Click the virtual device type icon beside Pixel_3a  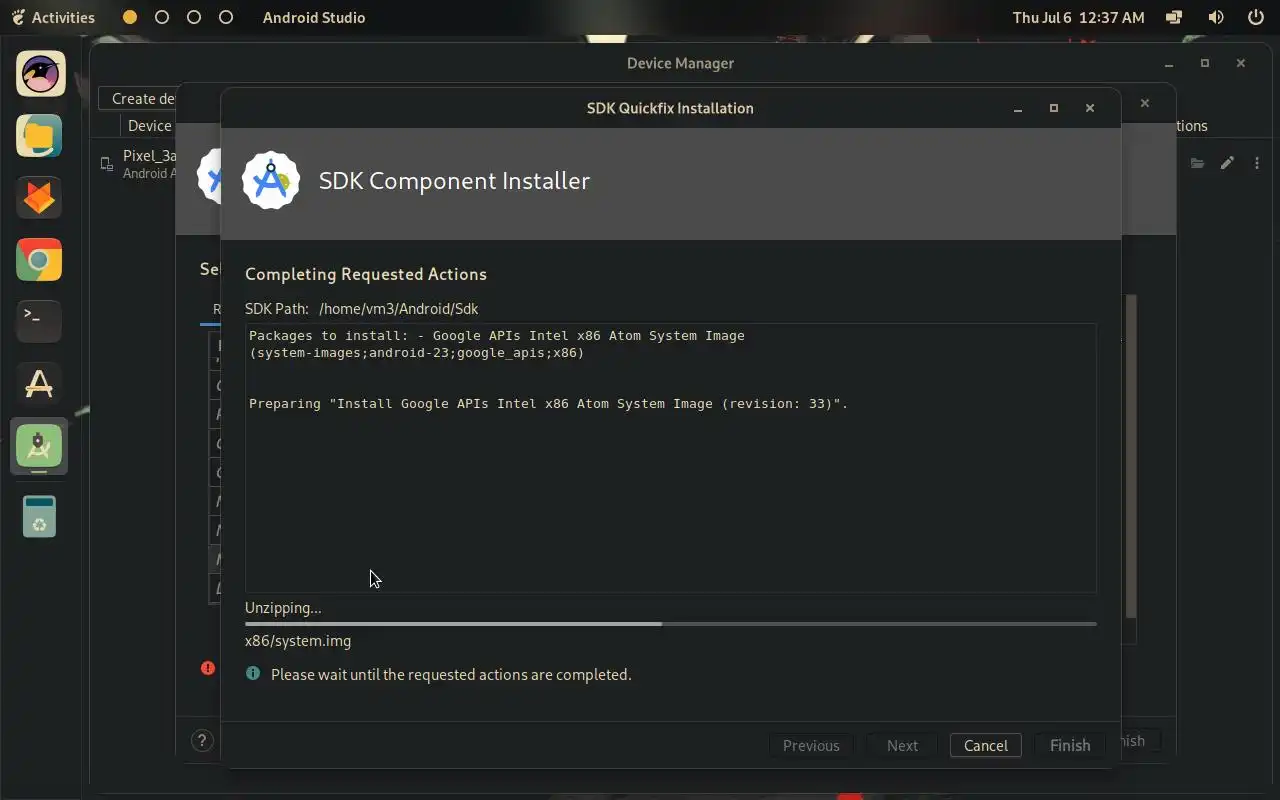[x=107, y=164]
